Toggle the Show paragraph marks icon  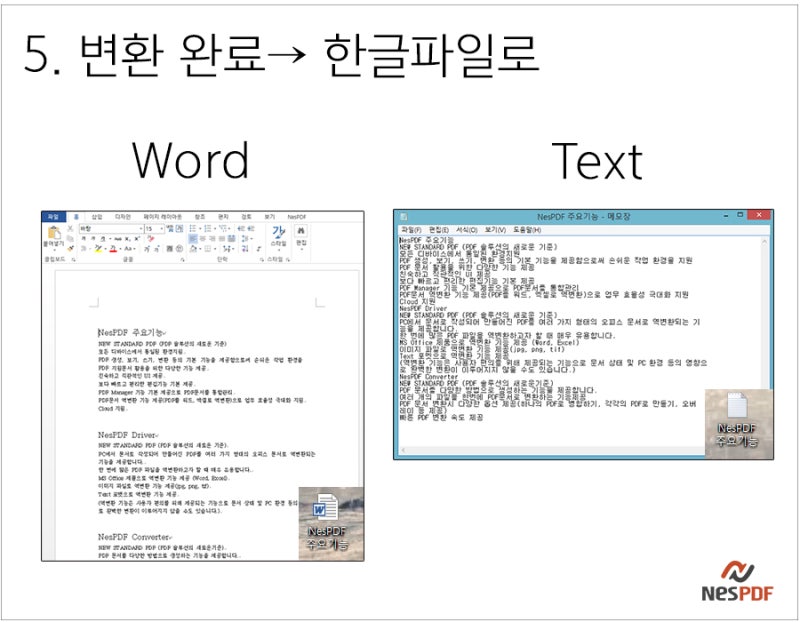[258, 248]
